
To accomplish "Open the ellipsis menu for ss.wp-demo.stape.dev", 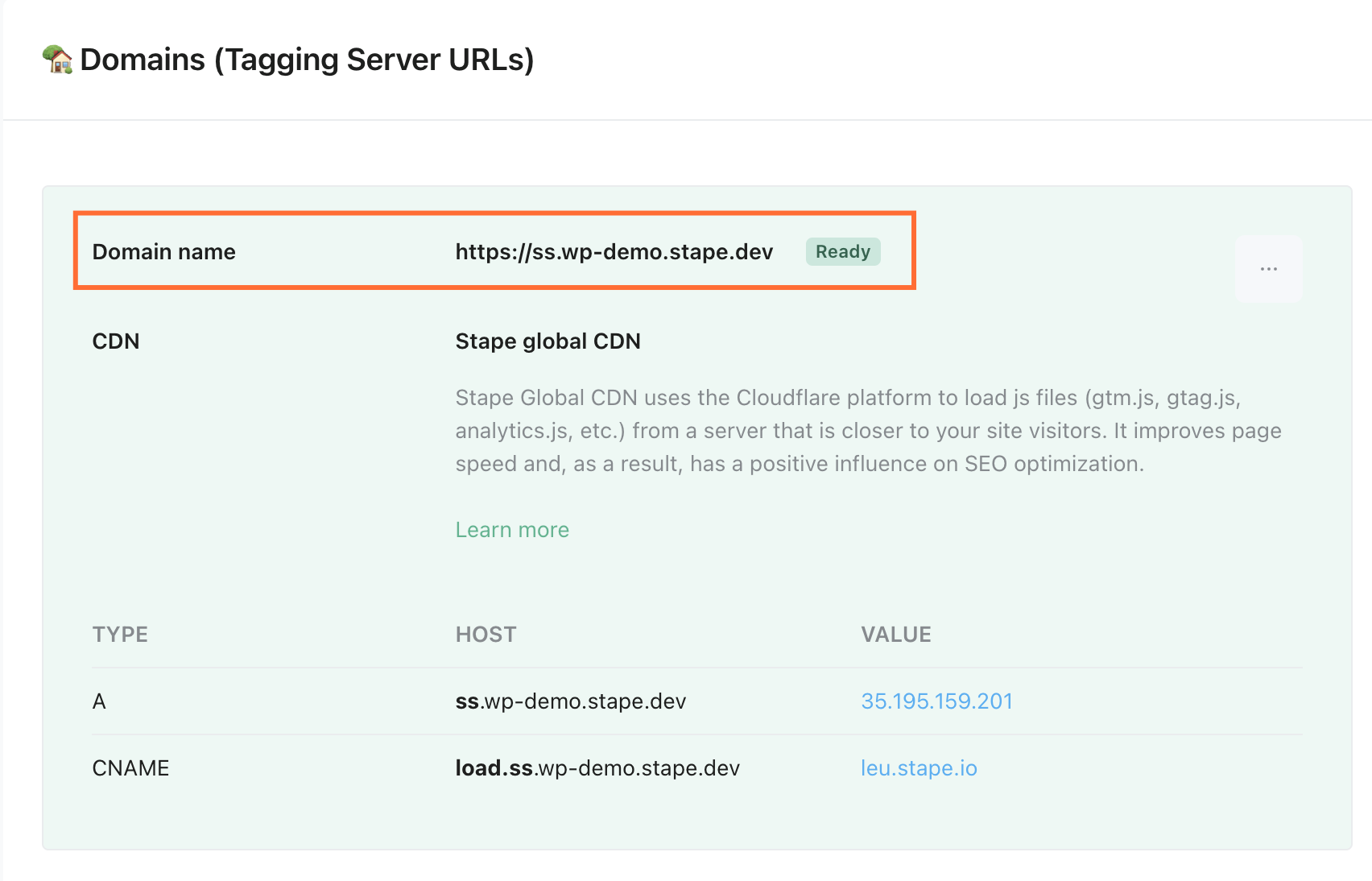I will coord(1268,268).
